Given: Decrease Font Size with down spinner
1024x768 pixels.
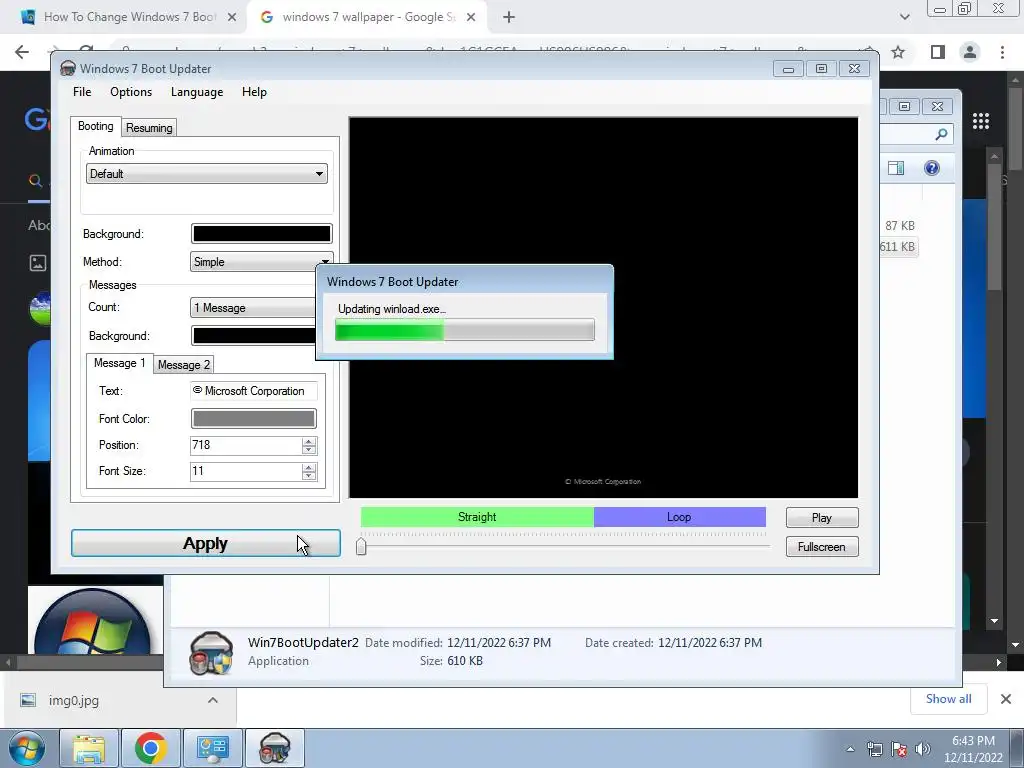Looking at the screenshot, I should (x=309, y=476).
